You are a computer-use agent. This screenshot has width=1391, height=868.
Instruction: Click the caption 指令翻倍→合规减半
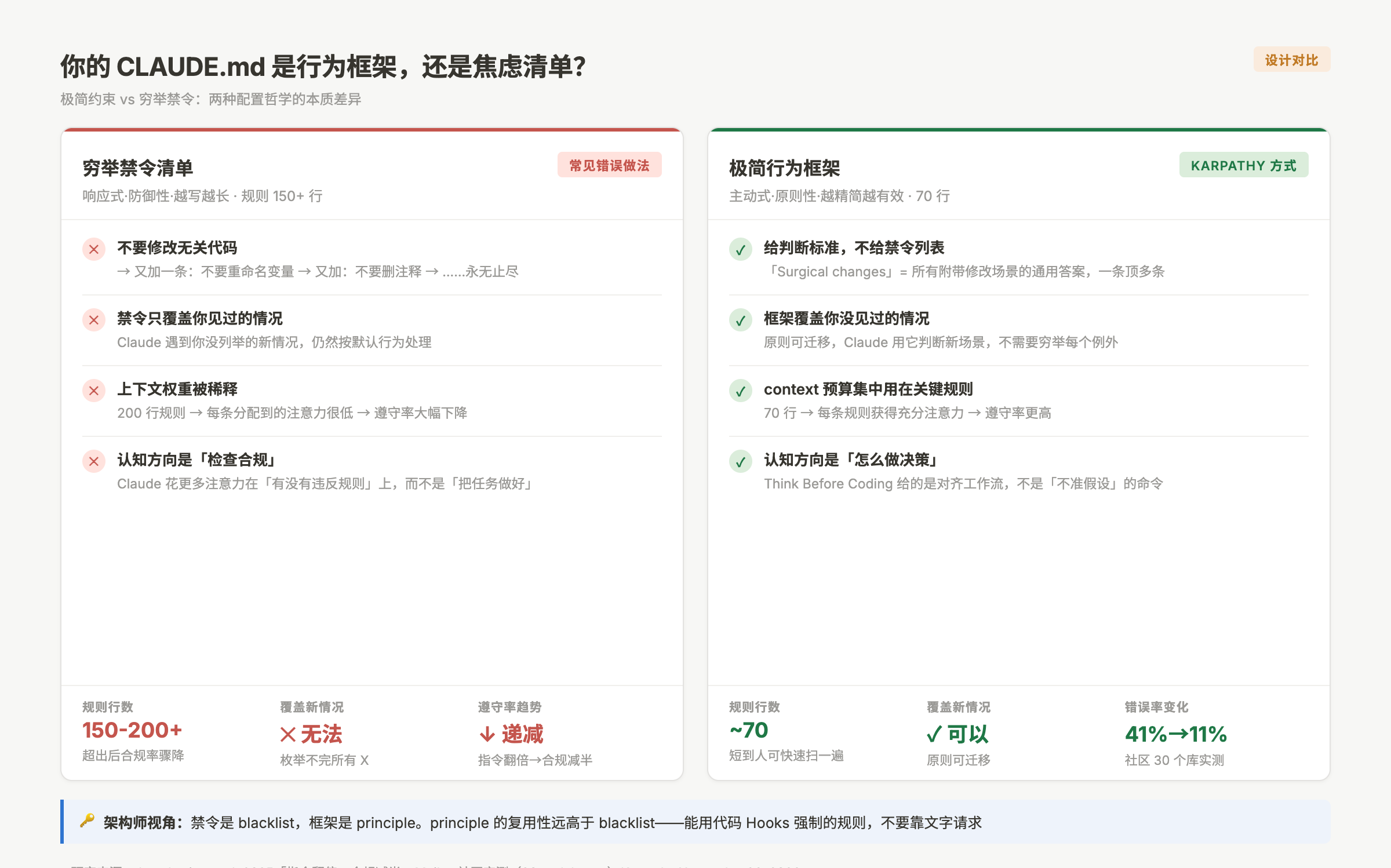tap(536, 760)
